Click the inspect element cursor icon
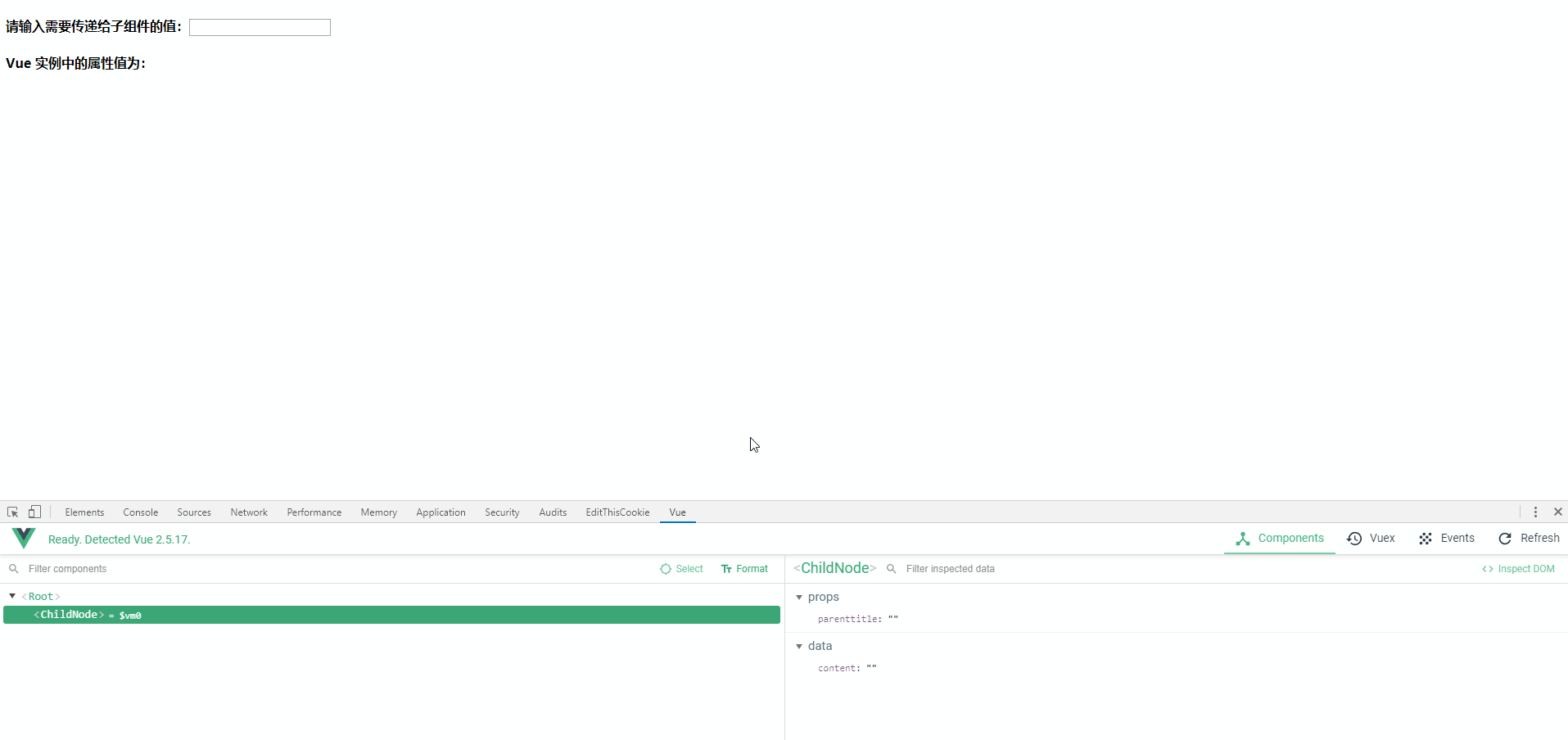Image resolution: width=1568 pixels, height=740 pixels. tap(12, 512)
